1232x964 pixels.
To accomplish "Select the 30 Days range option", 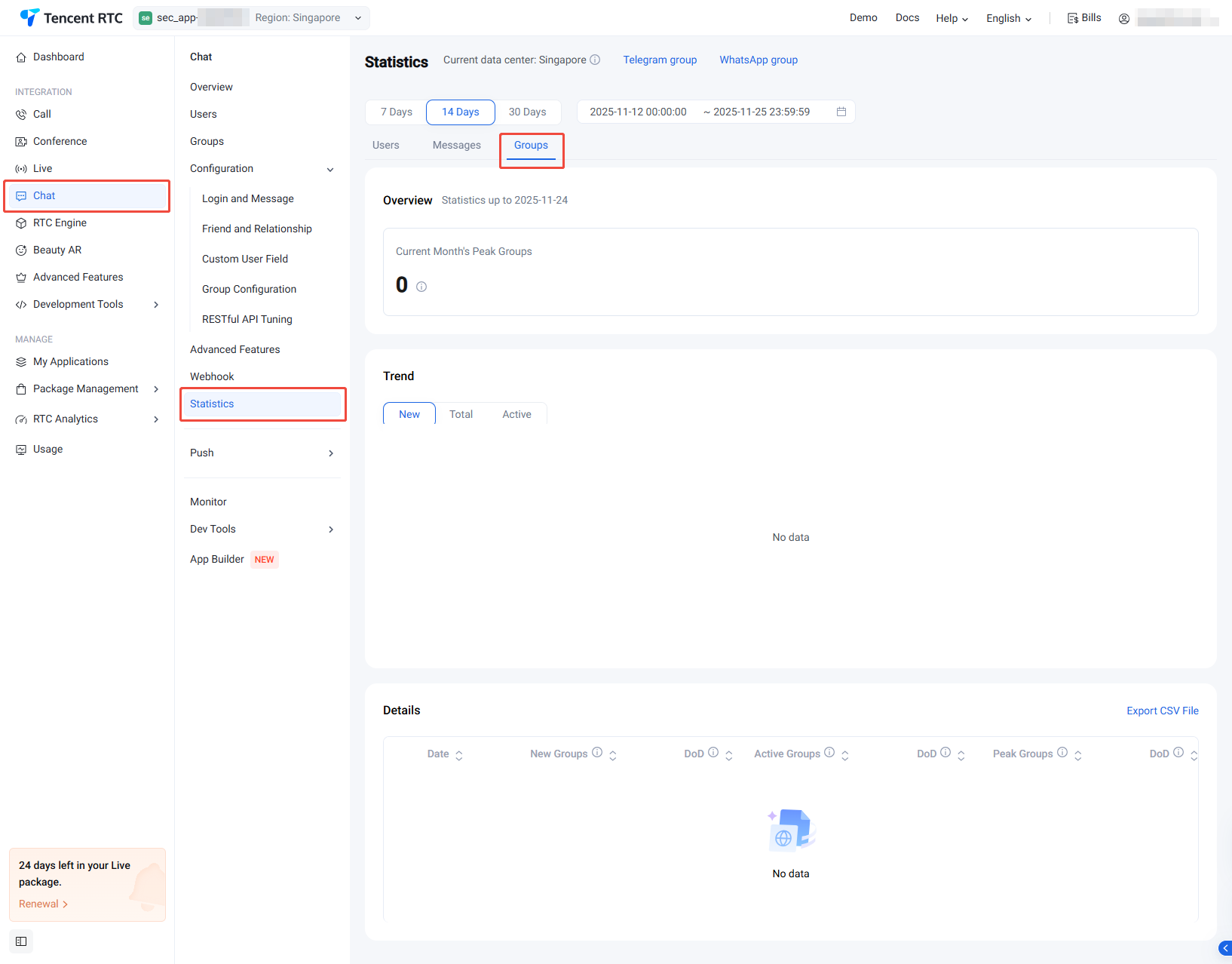I will (527, 112).
